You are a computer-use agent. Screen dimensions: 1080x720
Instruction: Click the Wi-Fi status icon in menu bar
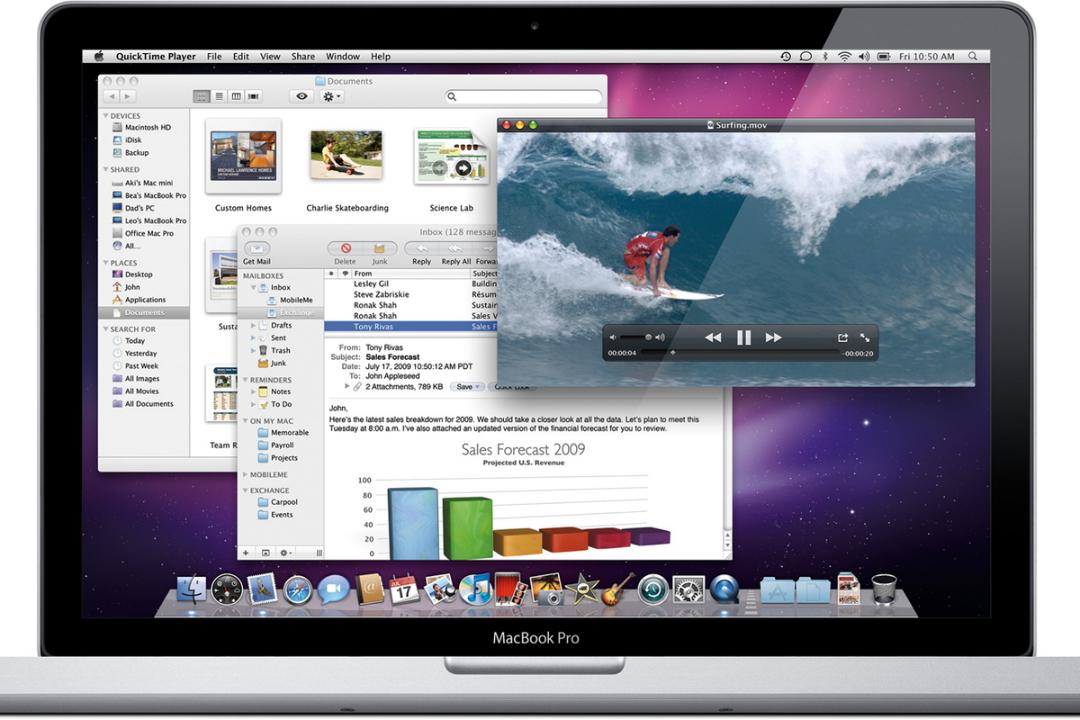pos(844,56)
